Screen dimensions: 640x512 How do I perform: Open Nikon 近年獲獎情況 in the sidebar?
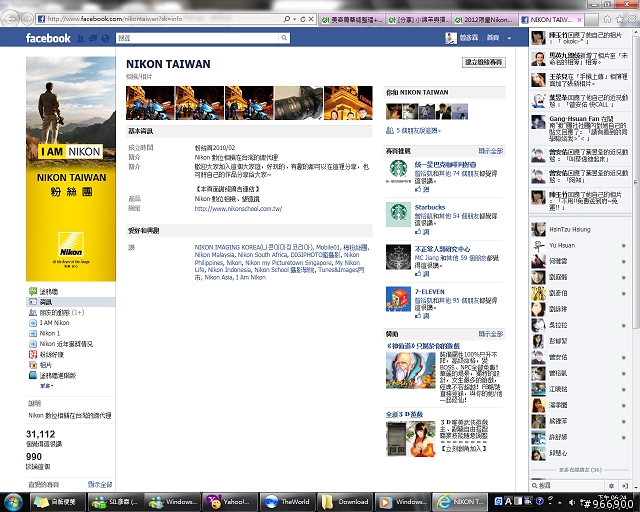[66, 344]
